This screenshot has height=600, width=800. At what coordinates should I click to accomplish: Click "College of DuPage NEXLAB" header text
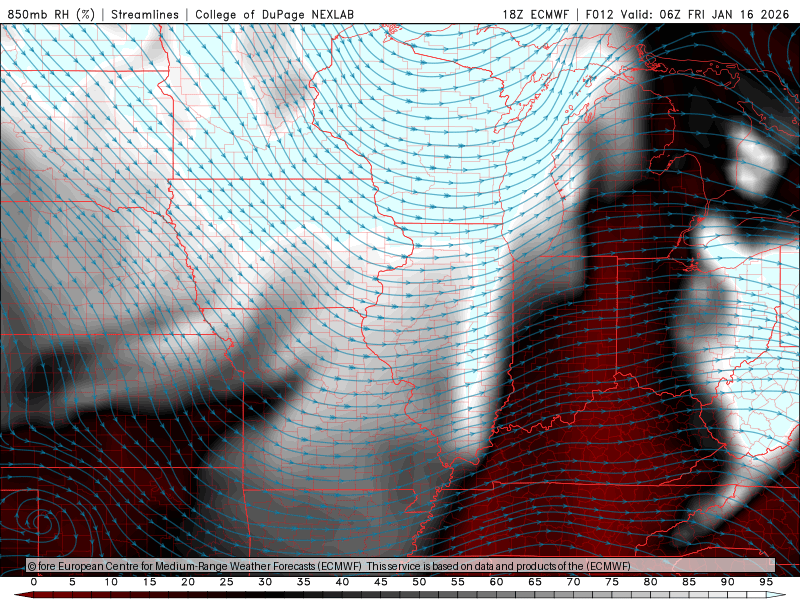(x=274, y=14)
